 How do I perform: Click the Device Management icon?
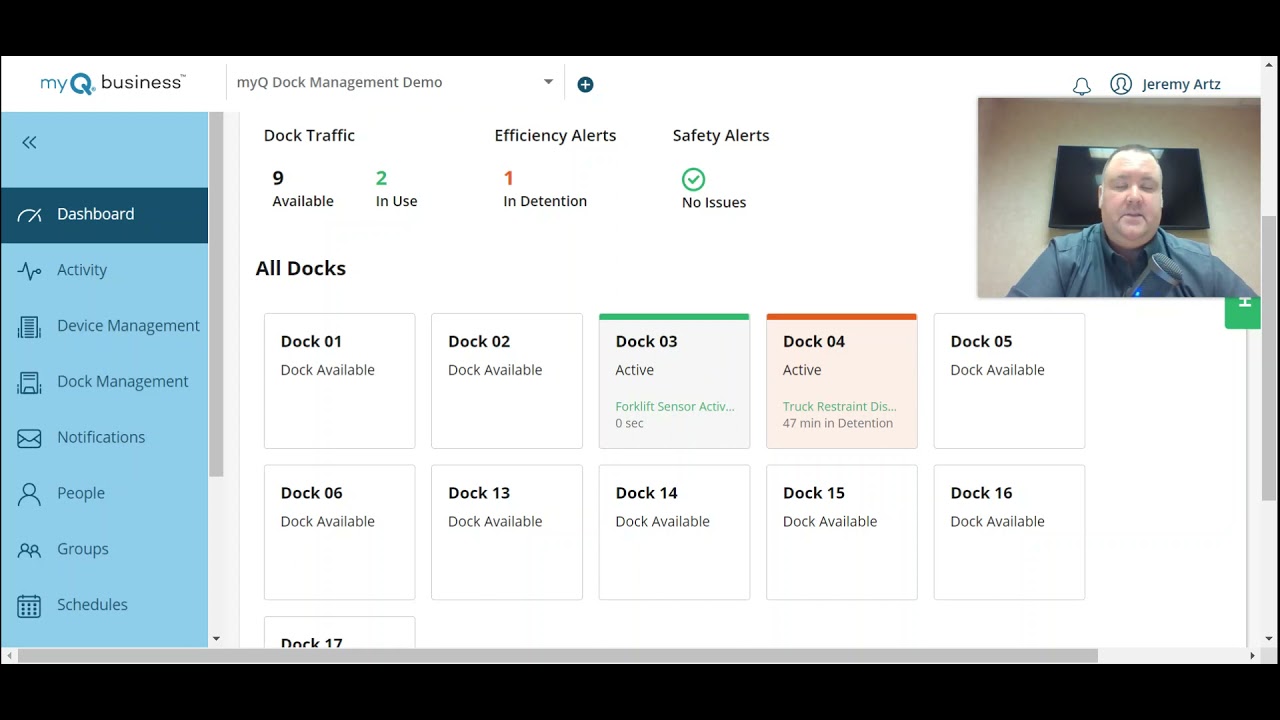coord(29,327)
